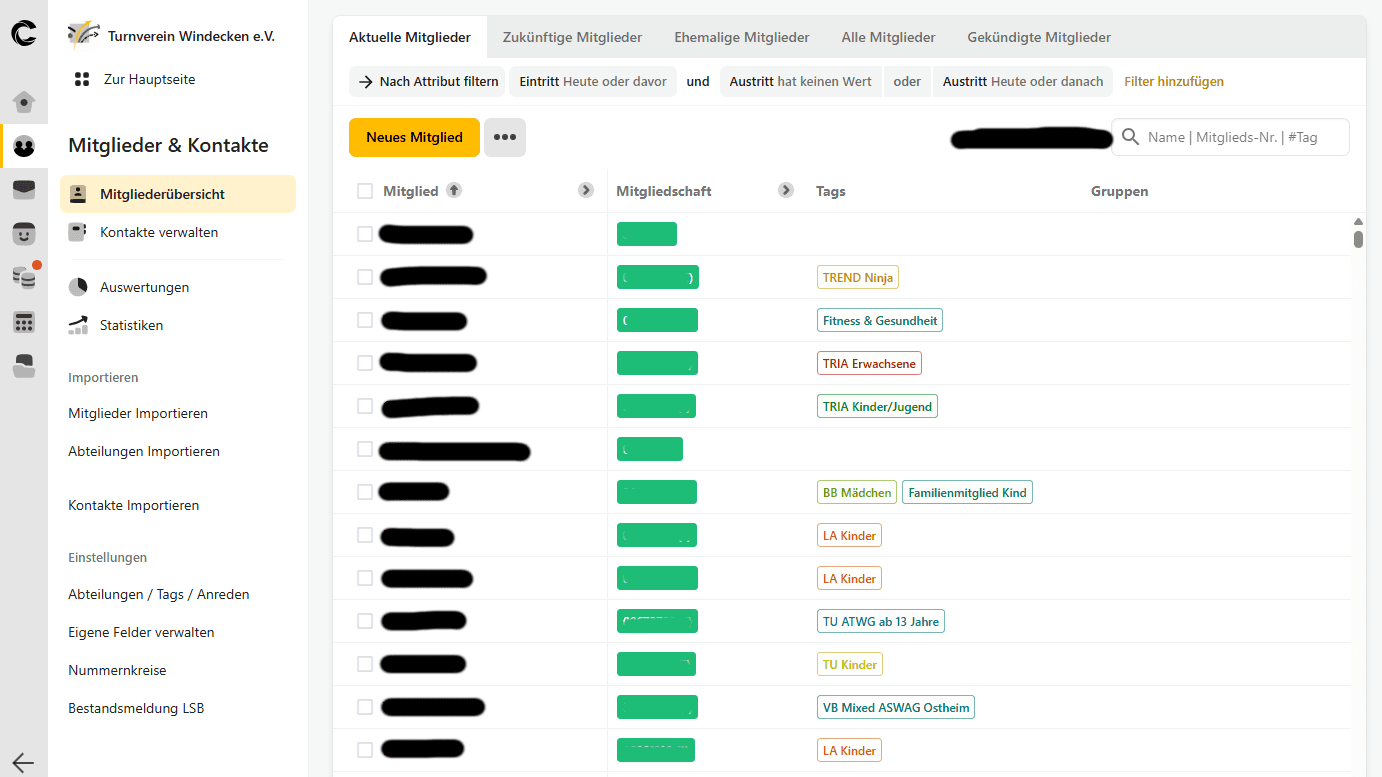Click the finance coins icon with notification dot
Image resolution: width=1382 pixels, height=777 pixels.
point(24,277)
